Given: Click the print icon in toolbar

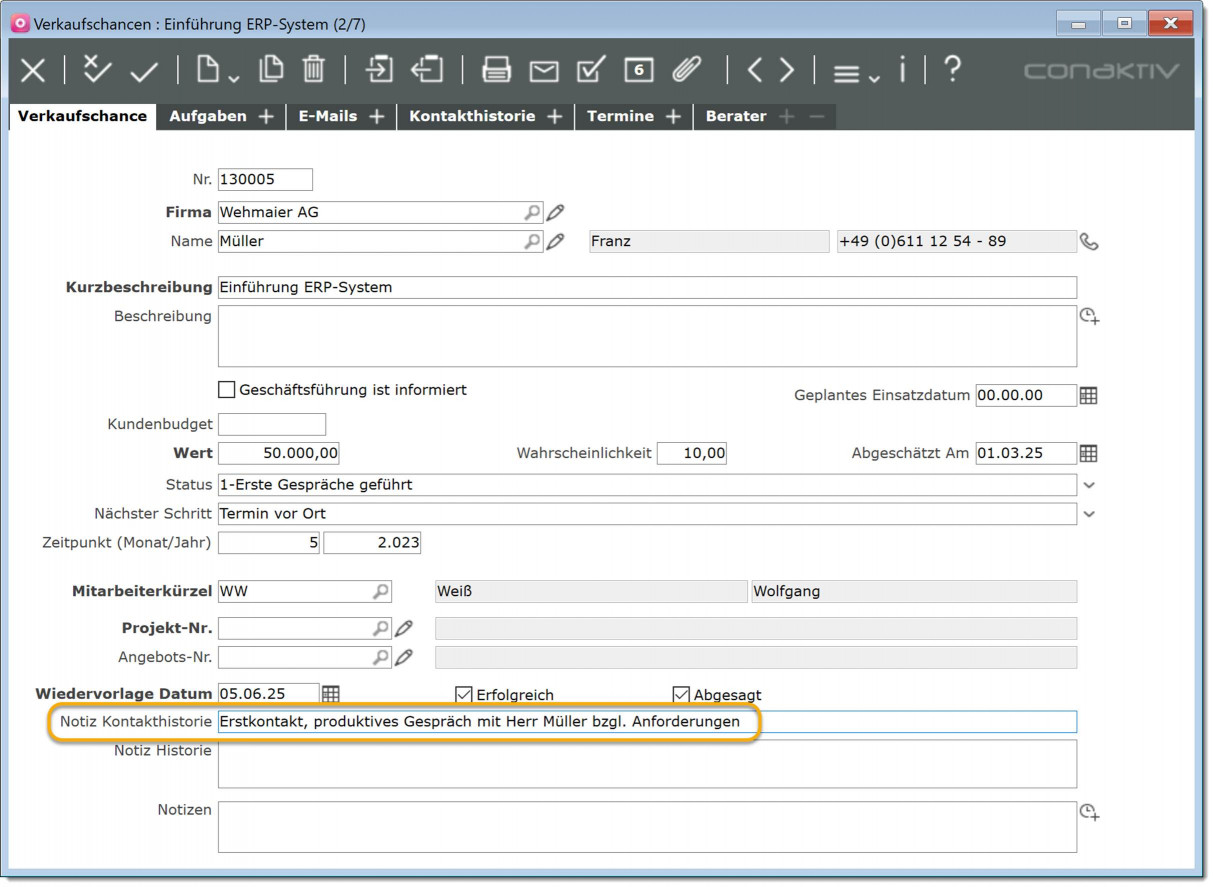Looking at the screenshot, I should tap(496, 70).
